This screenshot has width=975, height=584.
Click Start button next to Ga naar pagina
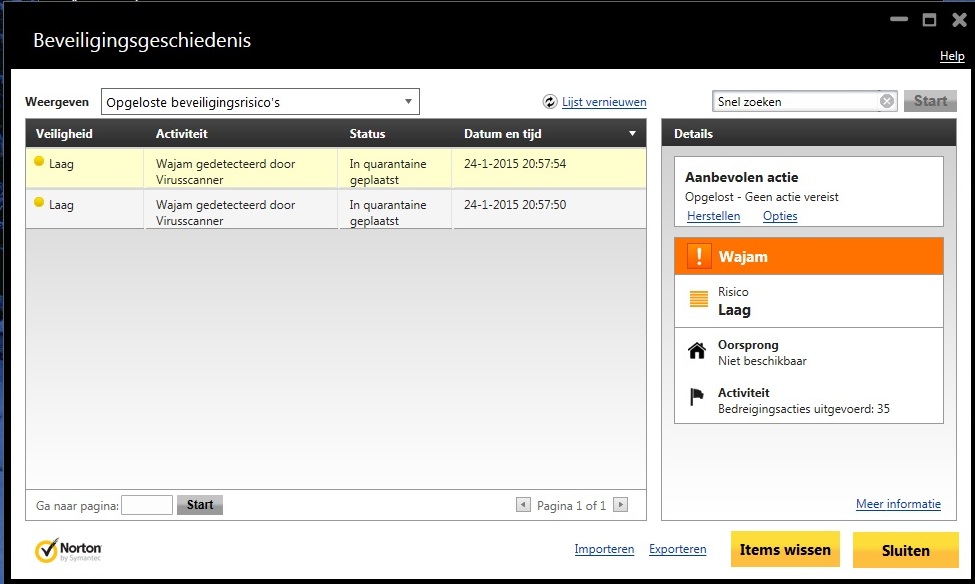pos(200,504)
